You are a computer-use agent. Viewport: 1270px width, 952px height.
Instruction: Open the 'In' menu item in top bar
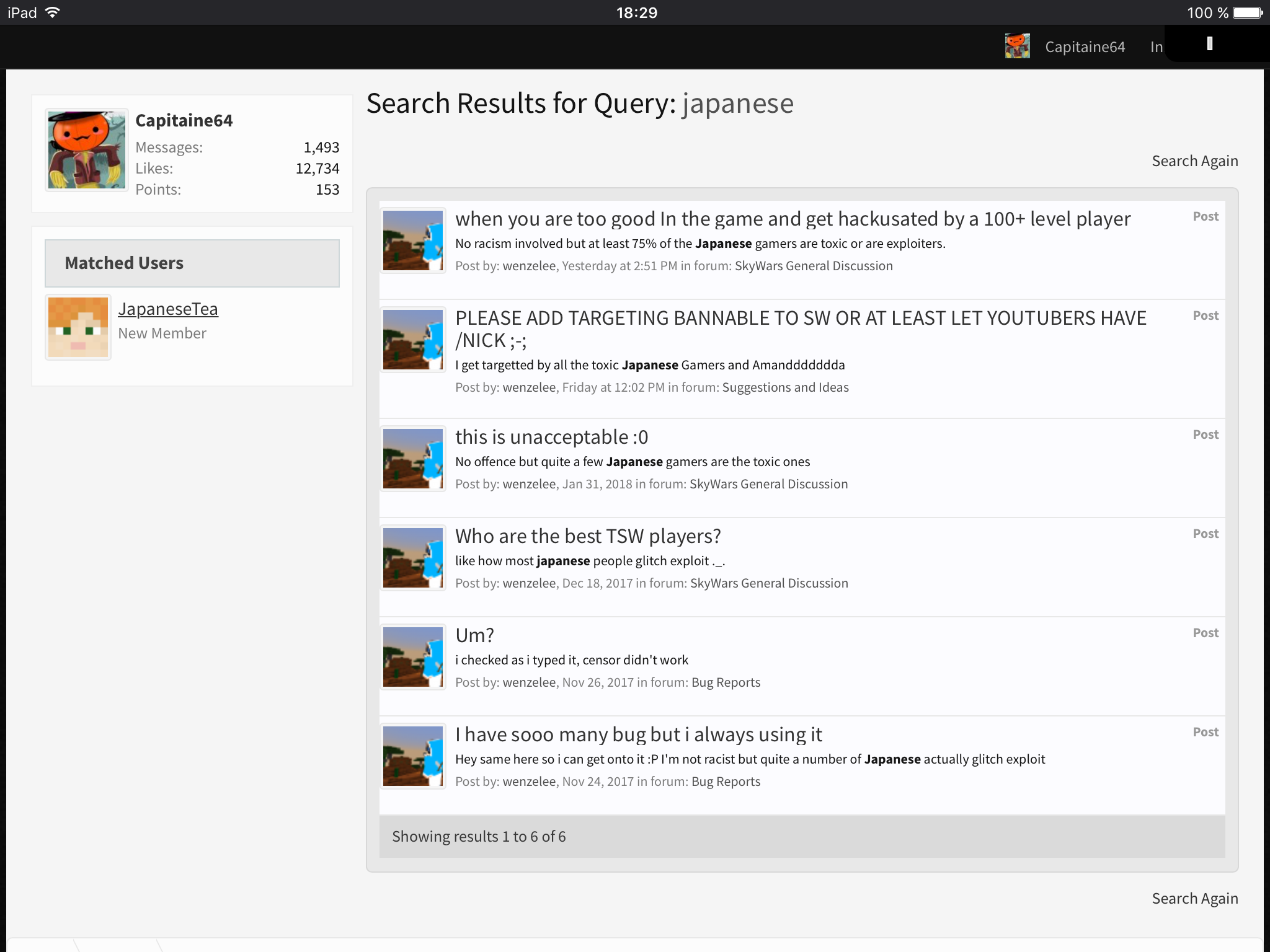click(1156, 47)
